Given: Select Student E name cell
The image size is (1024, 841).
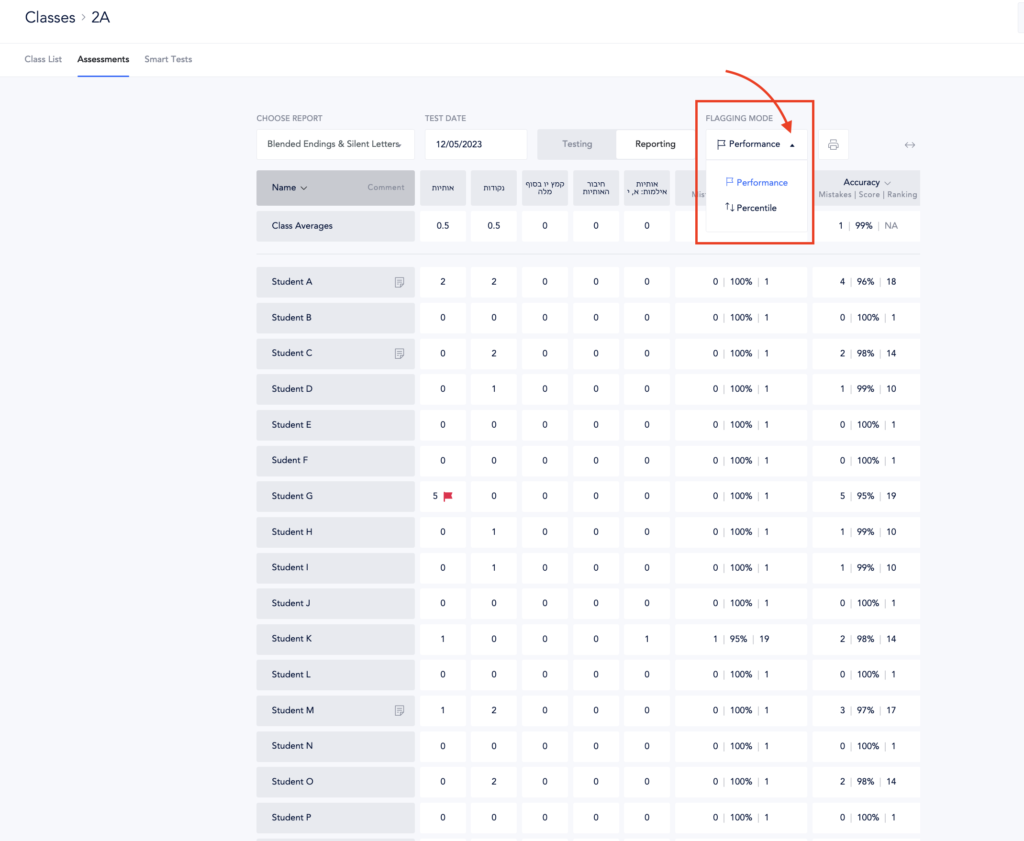Looking at the screenshot, I should tap(335, 425).
